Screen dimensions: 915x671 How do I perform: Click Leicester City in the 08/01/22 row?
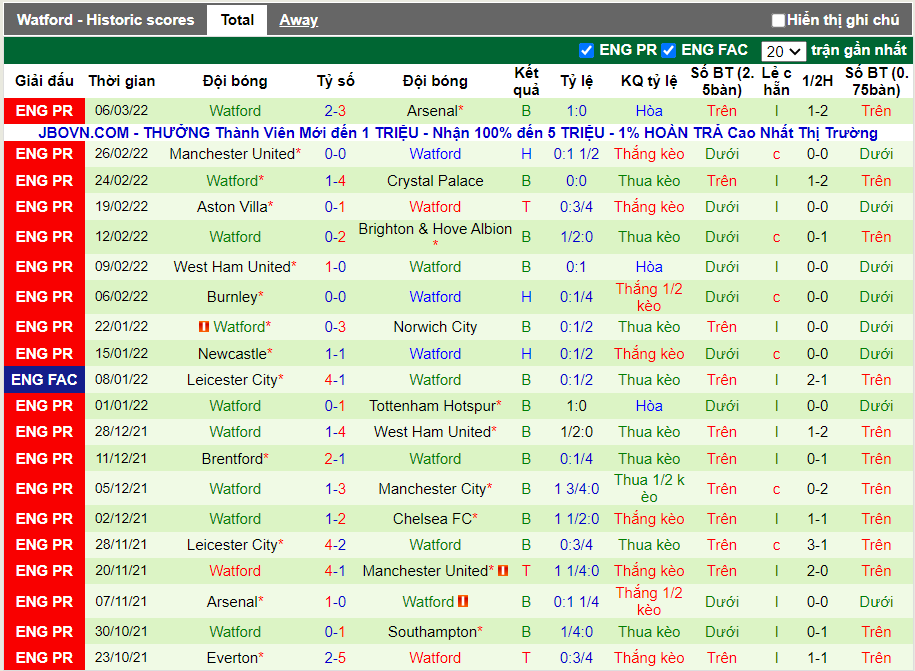point(232,380)
